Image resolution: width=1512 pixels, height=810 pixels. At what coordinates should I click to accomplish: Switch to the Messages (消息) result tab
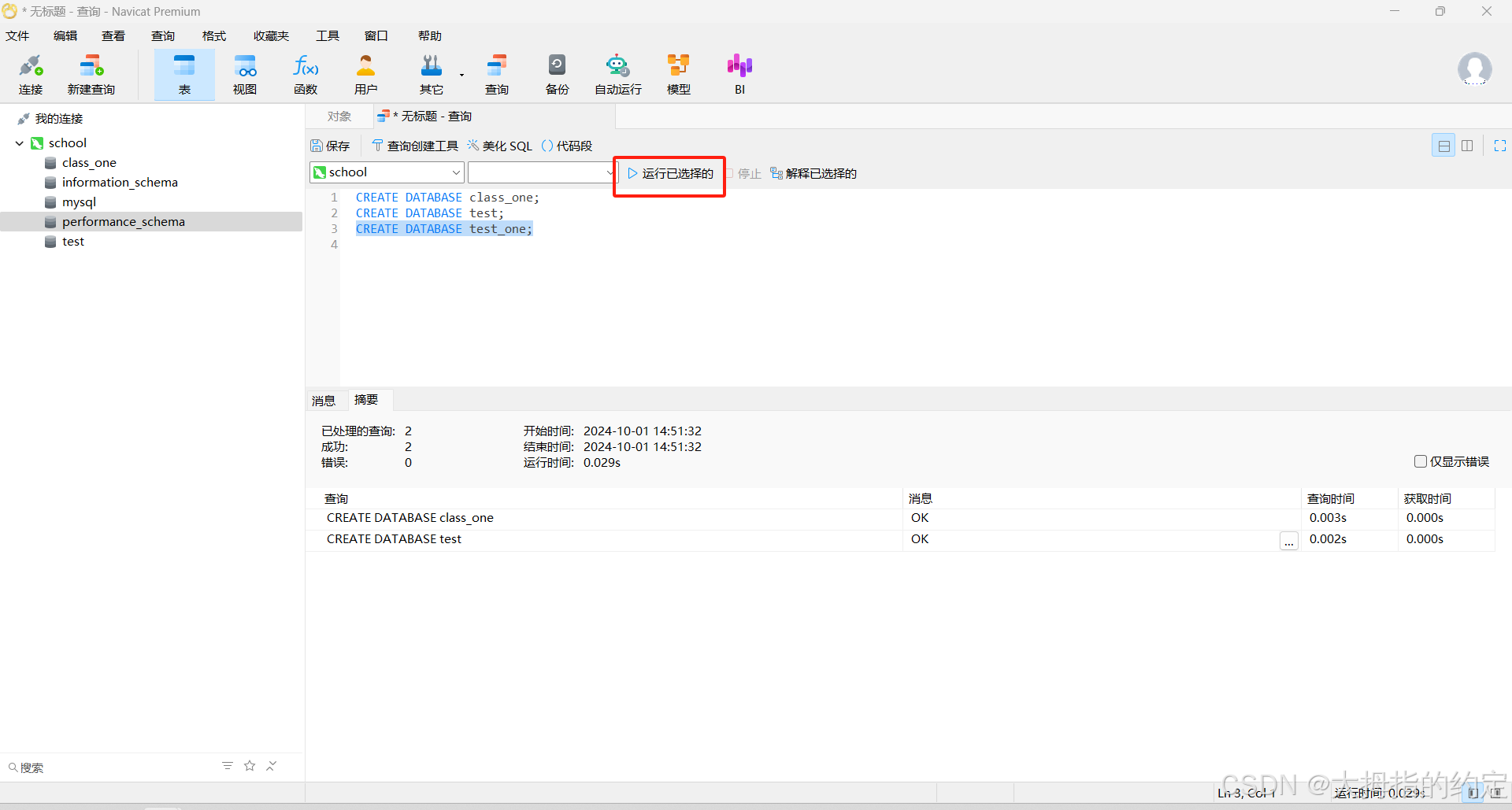pos(324,401)
